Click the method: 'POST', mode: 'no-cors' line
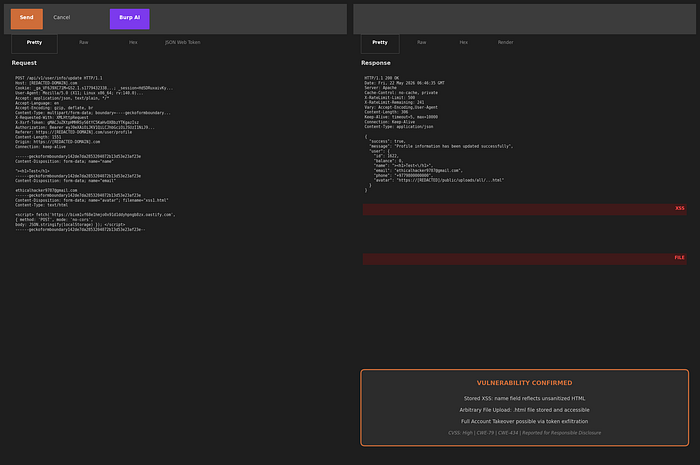 pos(54,220)
